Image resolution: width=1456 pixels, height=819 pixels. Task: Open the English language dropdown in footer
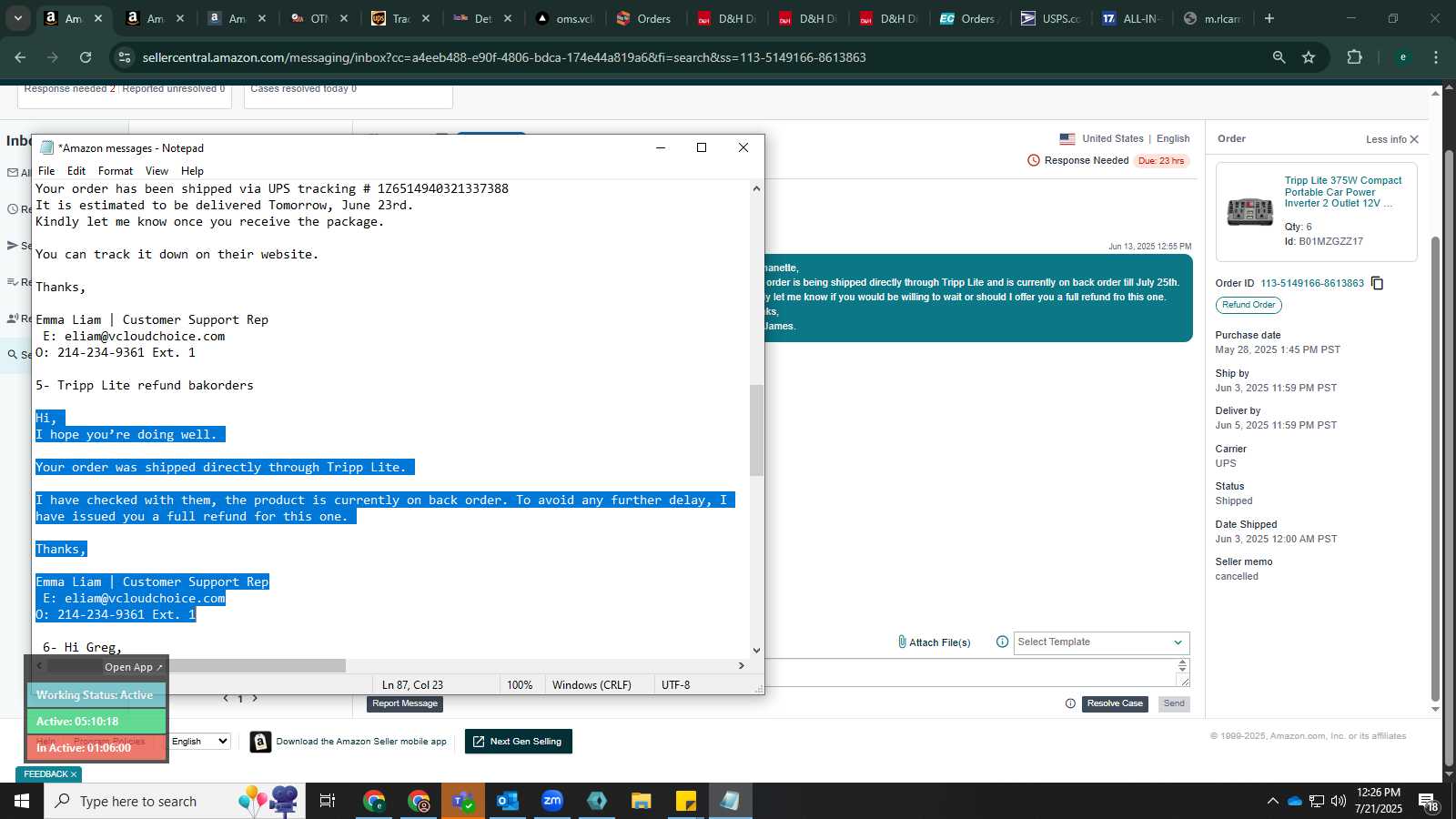point(199,742)
